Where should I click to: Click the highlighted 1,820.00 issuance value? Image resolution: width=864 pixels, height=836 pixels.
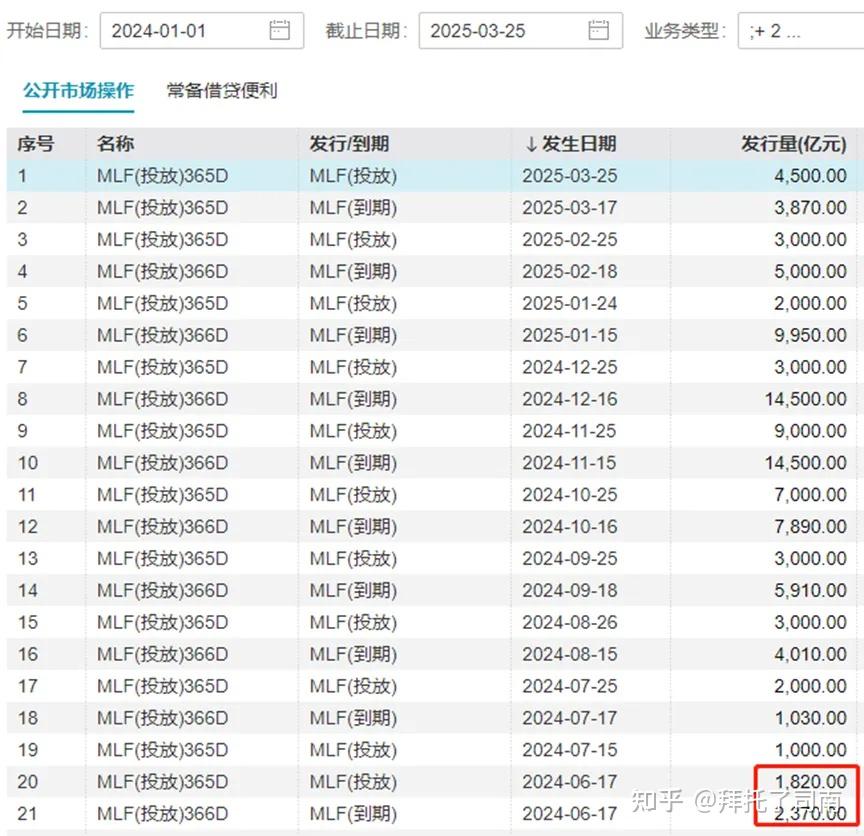(810, 782)
